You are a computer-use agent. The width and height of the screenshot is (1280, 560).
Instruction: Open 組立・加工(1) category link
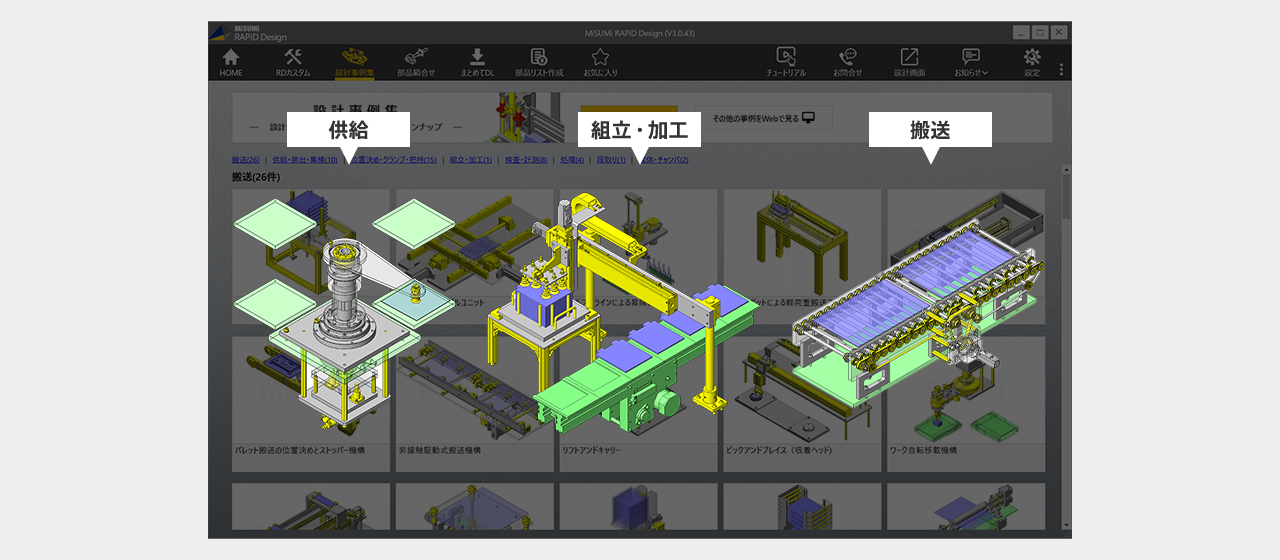click(x=470, y=160)
